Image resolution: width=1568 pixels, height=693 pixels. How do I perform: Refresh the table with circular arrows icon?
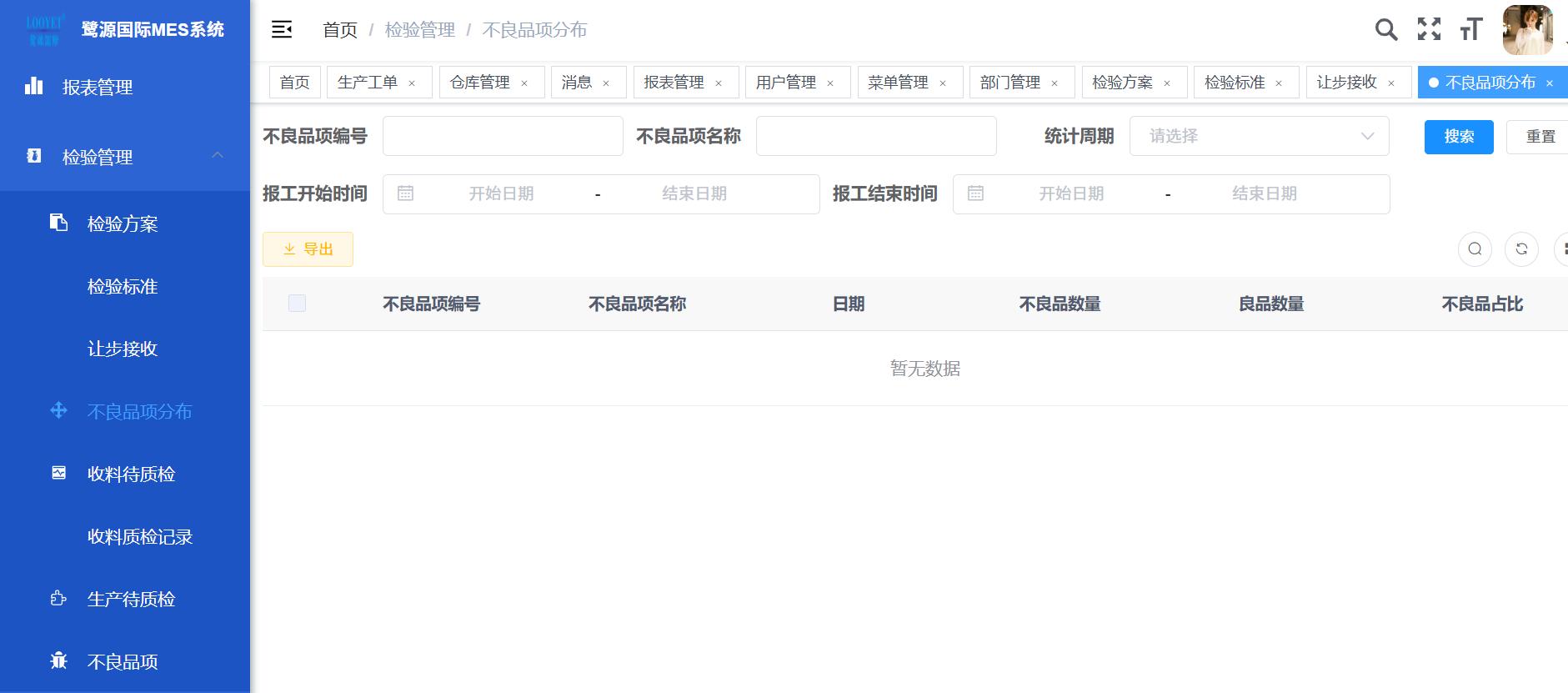click(1521, 249)
